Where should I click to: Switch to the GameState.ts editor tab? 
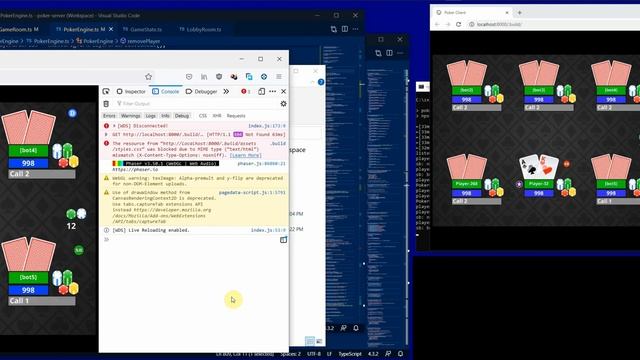pos(142,29)
